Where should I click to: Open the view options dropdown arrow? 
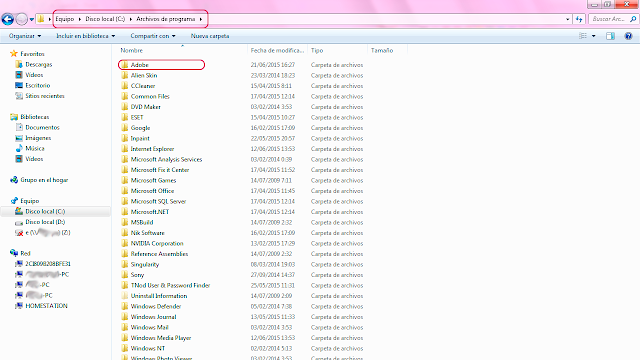tap(593, 36)
